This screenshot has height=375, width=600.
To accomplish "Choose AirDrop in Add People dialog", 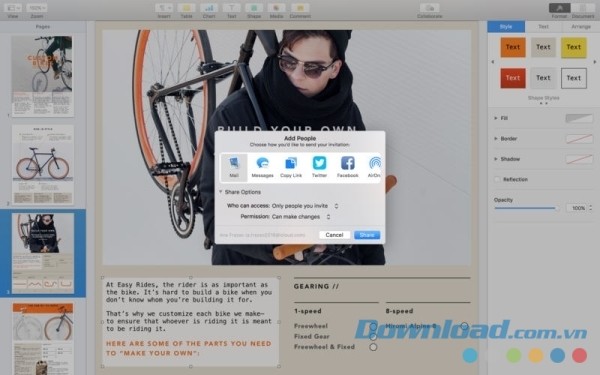I will [x=374, y=167].
